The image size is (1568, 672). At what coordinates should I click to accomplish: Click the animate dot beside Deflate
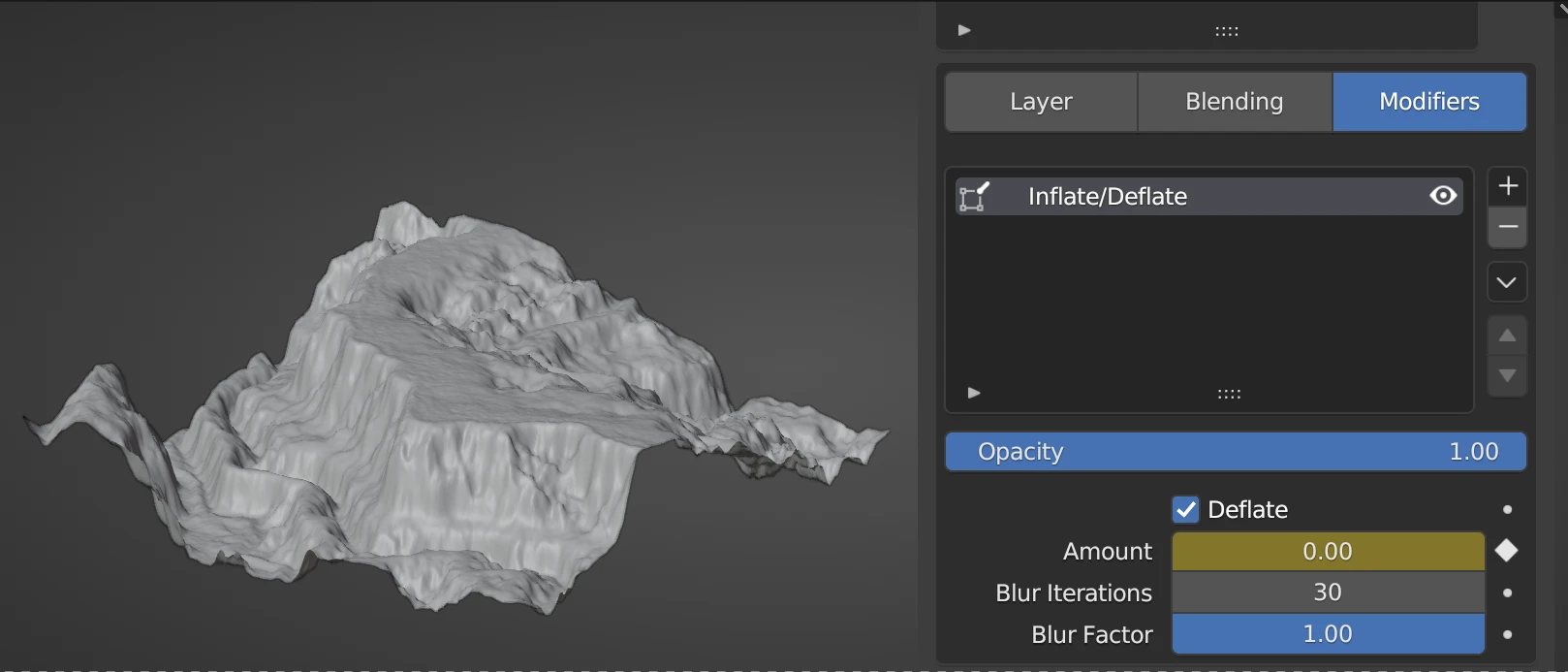tap(1507, 510)
